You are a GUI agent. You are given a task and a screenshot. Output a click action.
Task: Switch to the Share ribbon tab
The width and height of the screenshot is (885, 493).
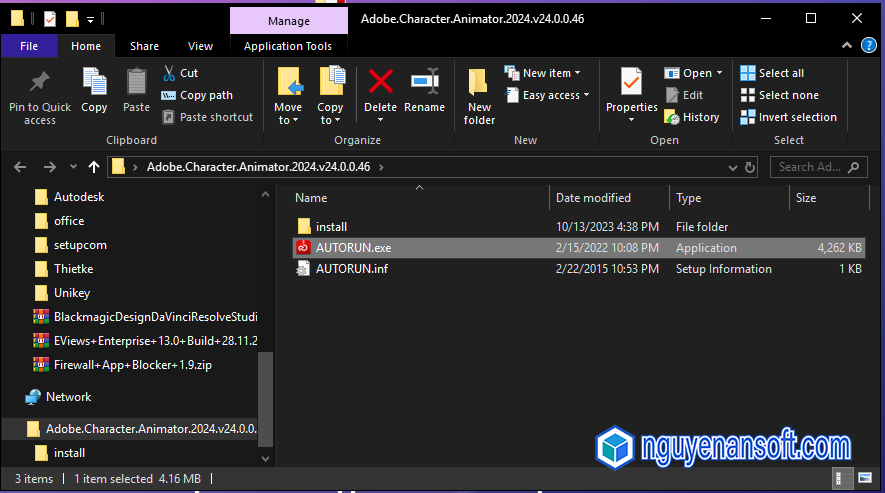tap(144, 46)
